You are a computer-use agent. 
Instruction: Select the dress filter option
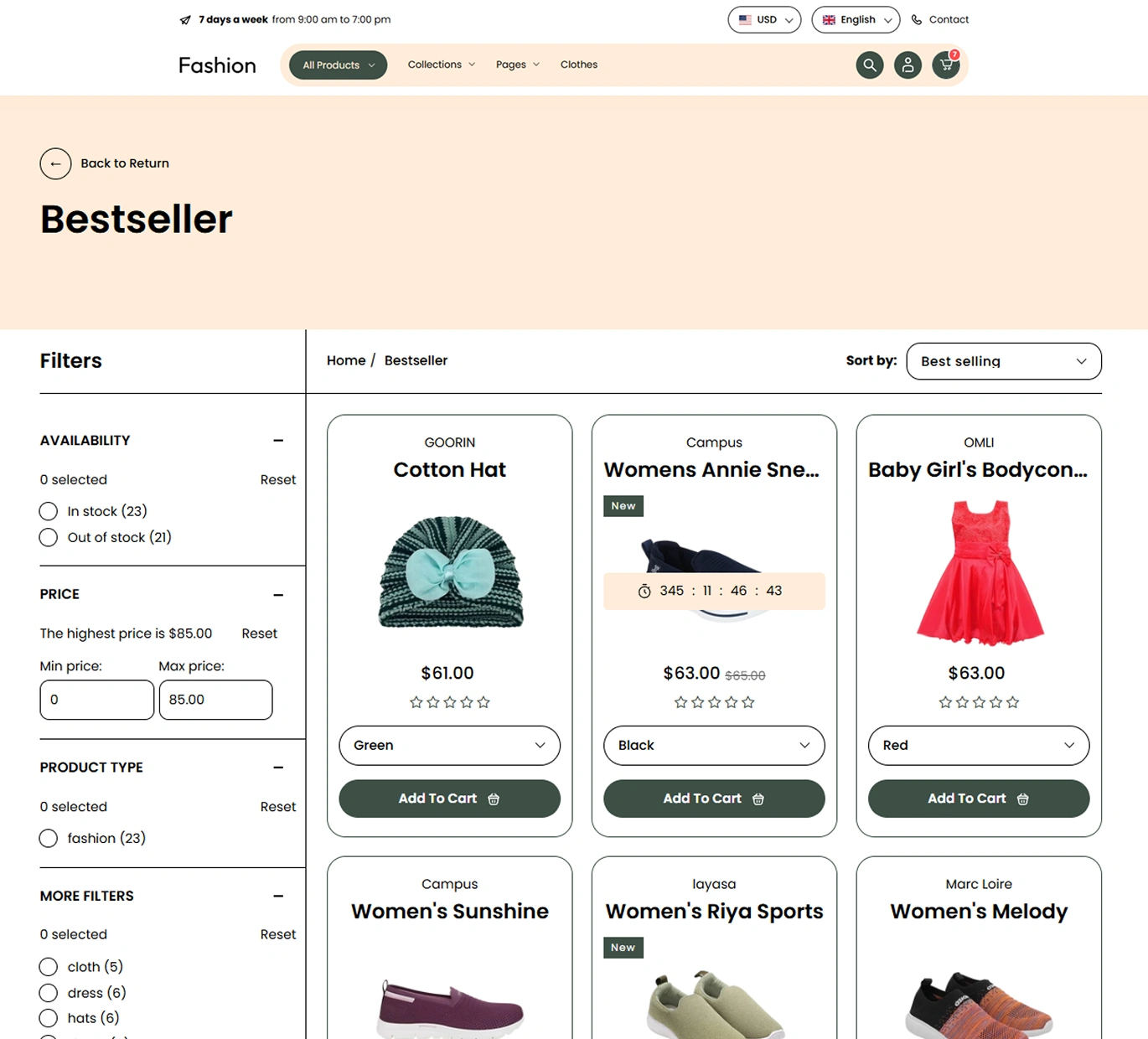click(49, 993)
